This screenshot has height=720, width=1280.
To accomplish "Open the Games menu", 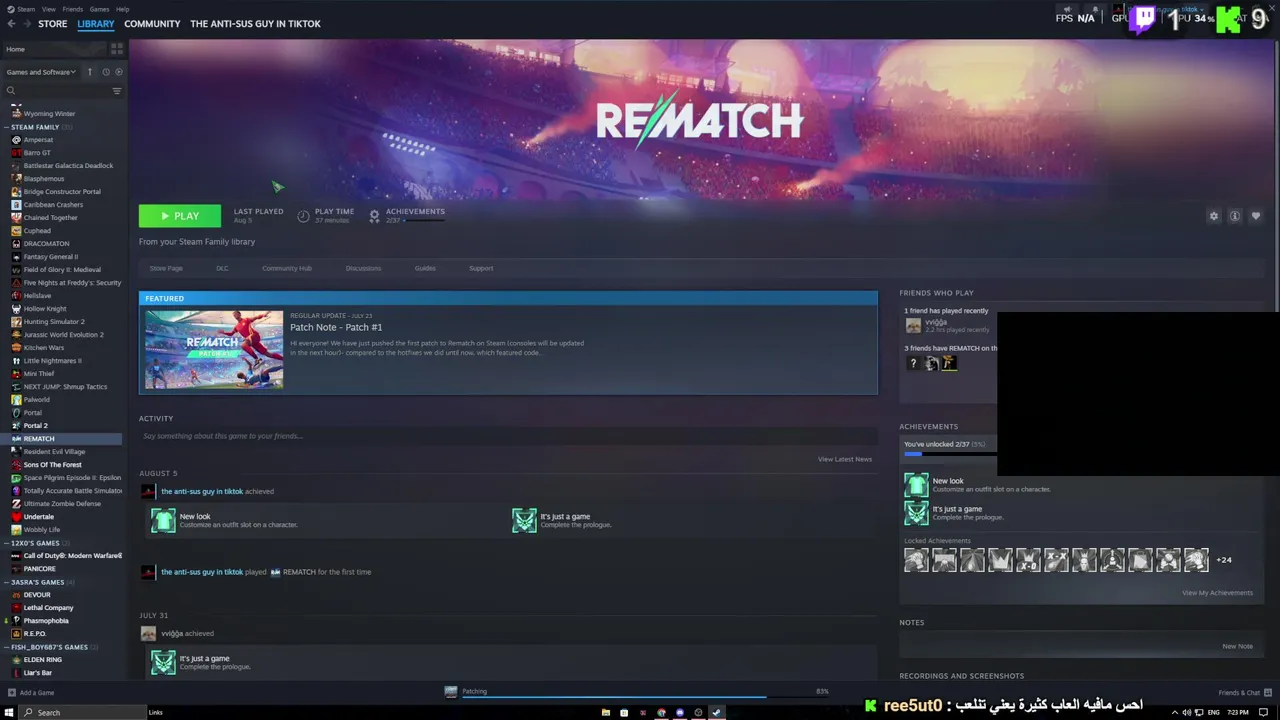I will 99,9.
